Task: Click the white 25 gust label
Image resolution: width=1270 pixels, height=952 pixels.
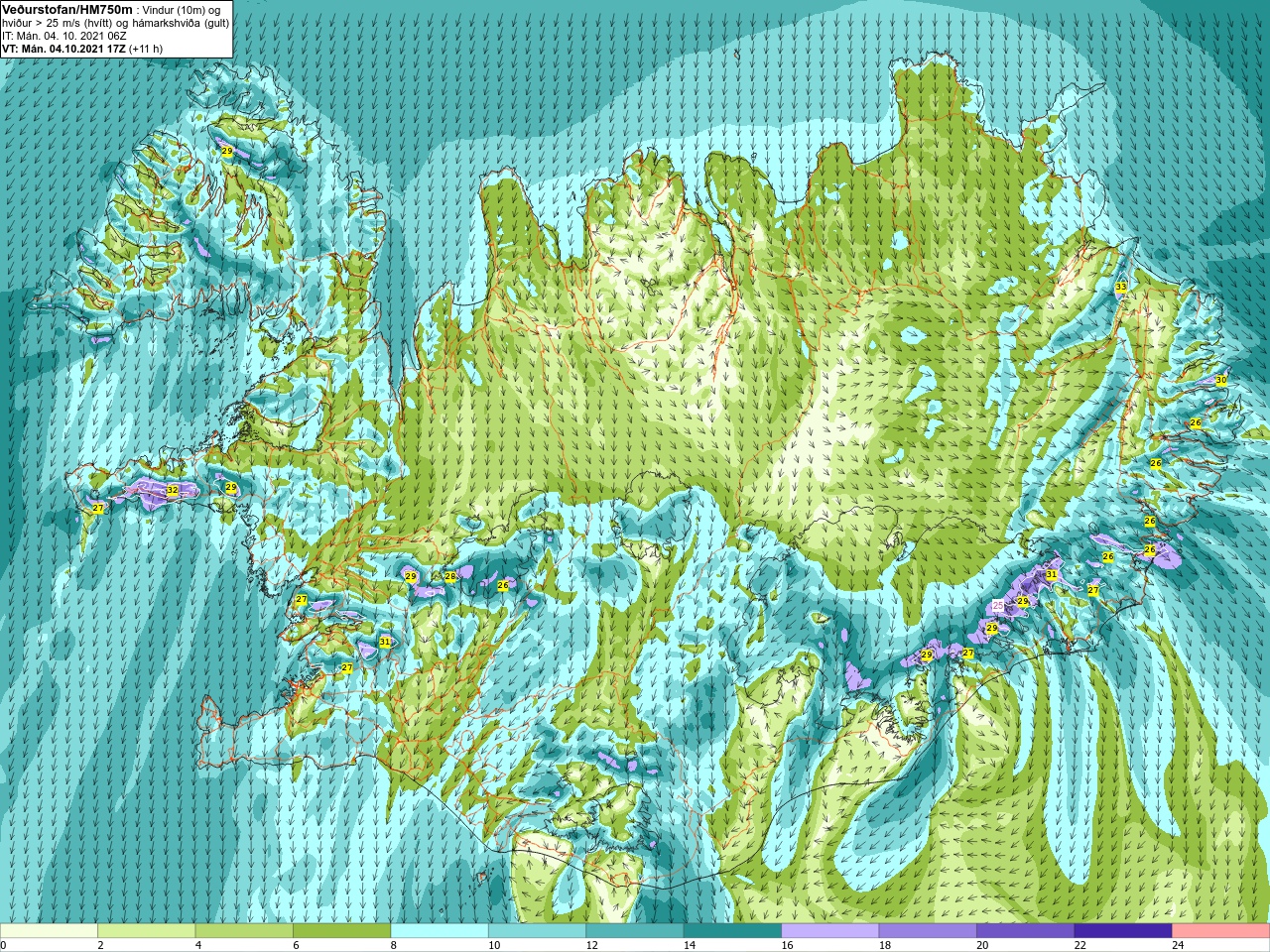Action: tap(998, 605)
